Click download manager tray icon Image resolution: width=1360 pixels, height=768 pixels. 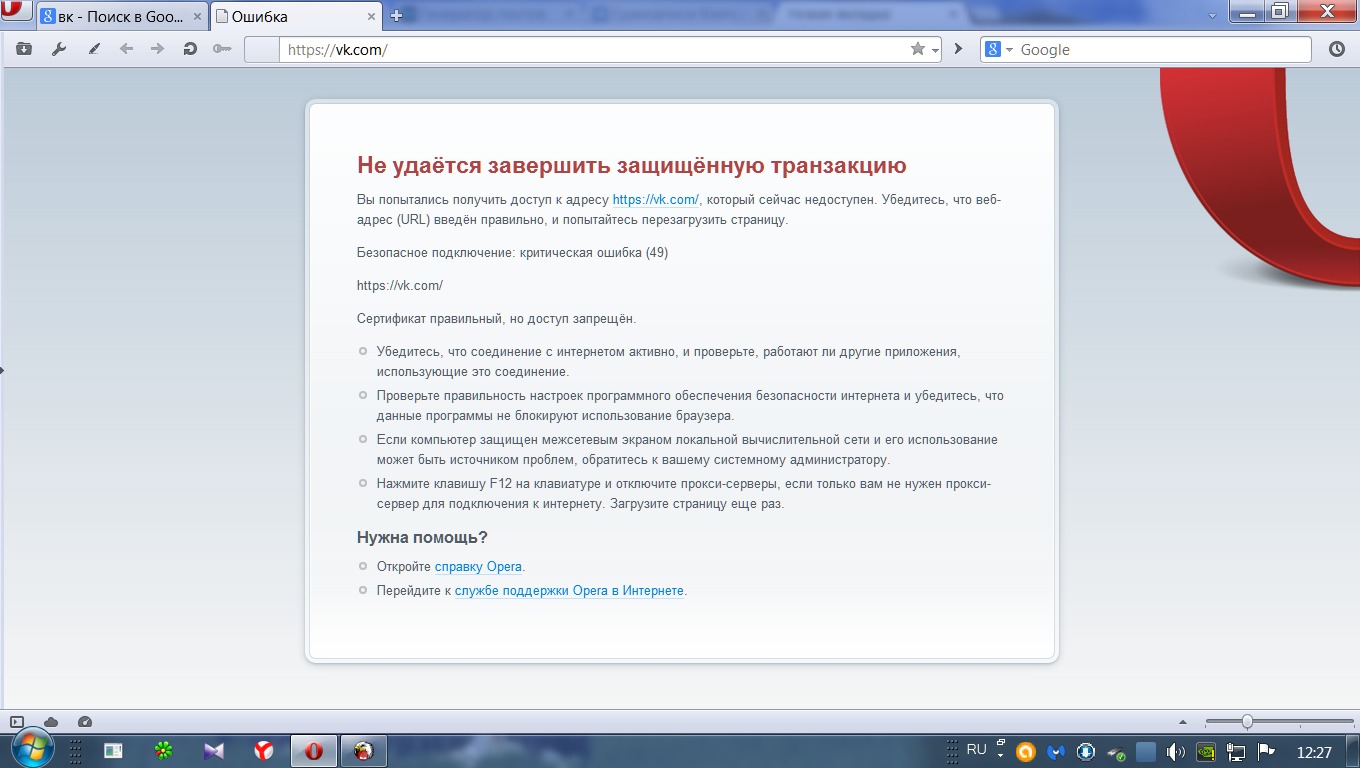coord(1086,751)
